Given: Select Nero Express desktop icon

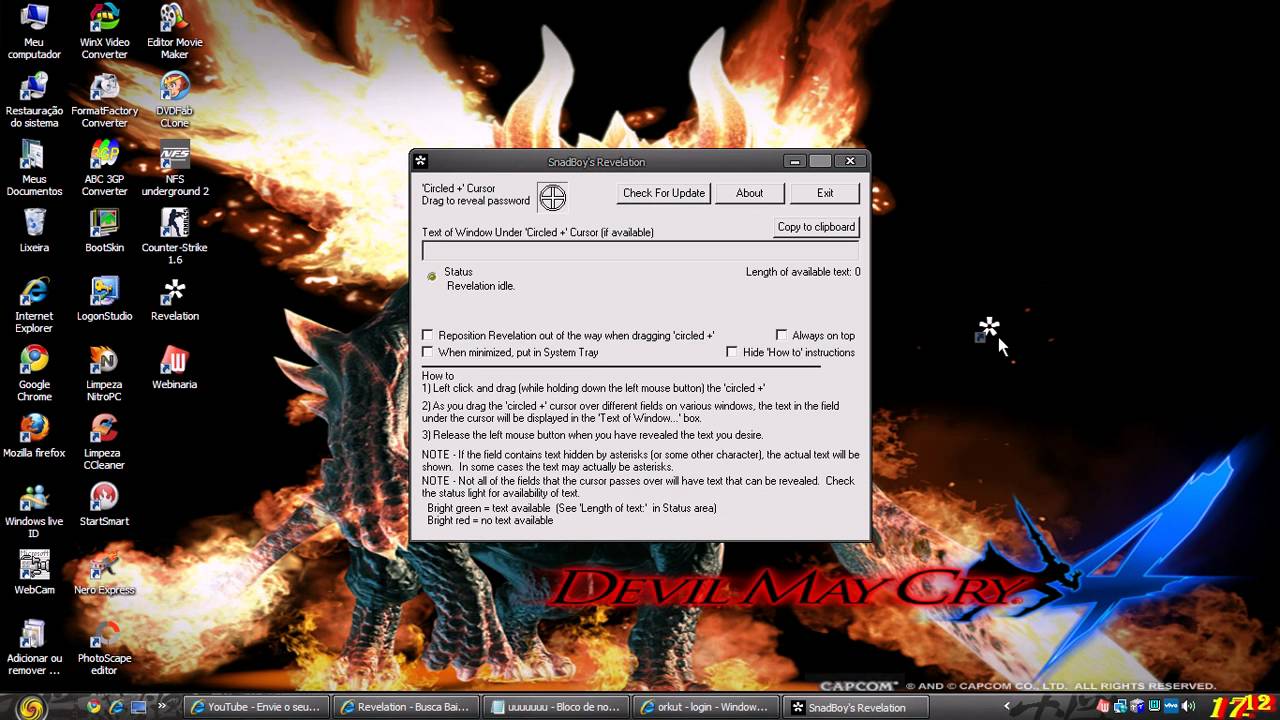Looking at the screenshot, I should [104, 572].
